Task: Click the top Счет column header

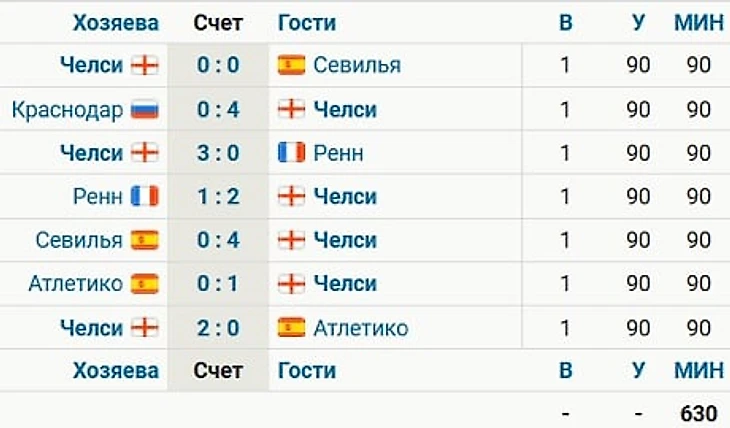Action: click(218, 23)
